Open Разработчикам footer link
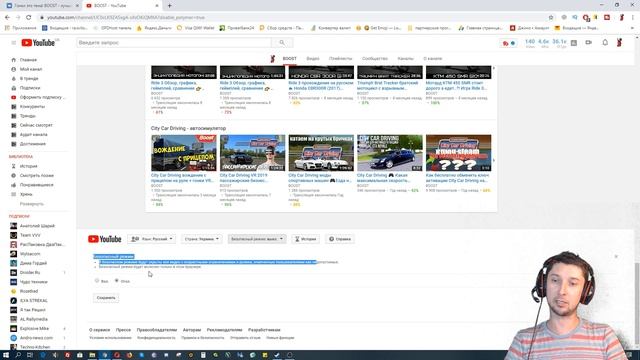640x360 pixels. pos(264,330)
